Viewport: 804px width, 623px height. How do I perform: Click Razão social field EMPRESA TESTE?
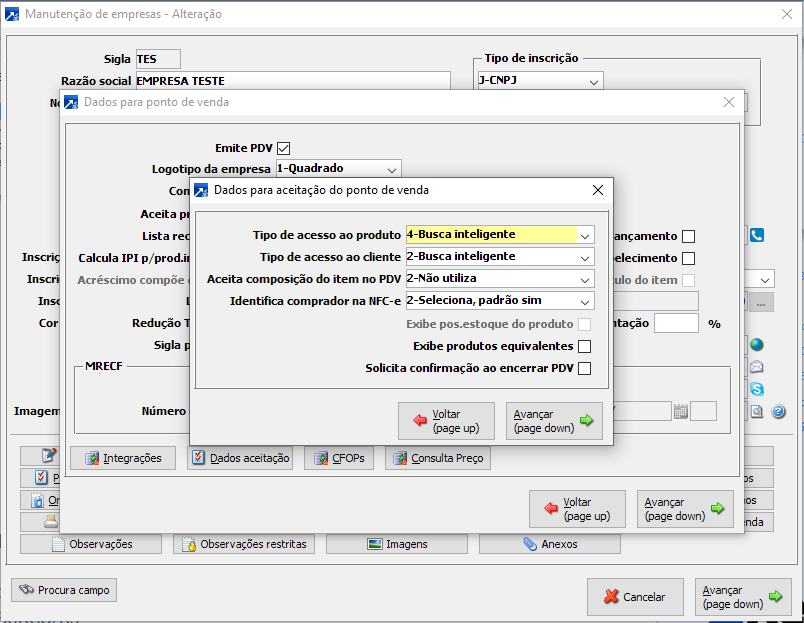(293, 81)
